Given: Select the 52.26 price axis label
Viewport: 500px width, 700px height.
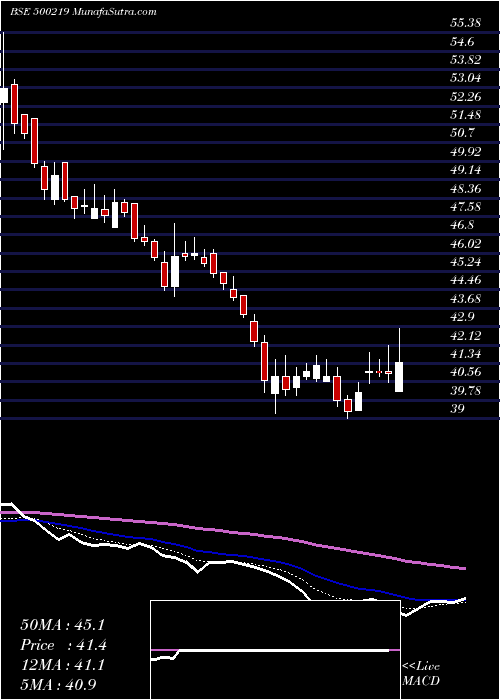Looking at the screenshot, I should pyautogui.click(x=465, y=97).
